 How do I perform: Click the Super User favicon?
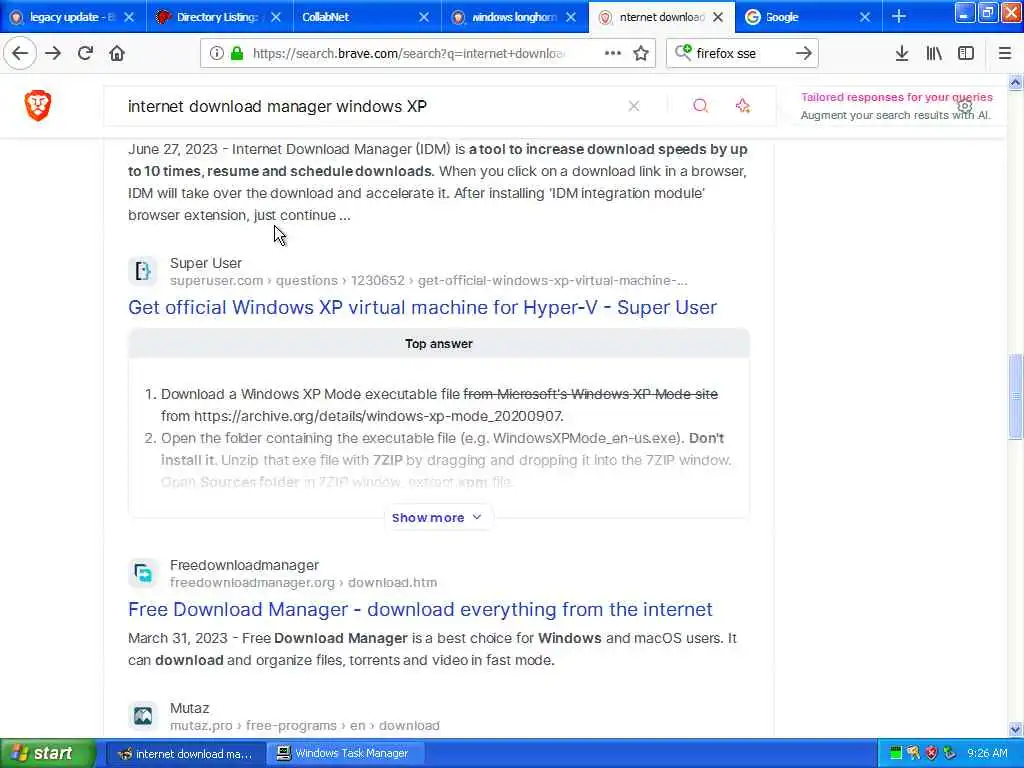click(x=142, y=271)
